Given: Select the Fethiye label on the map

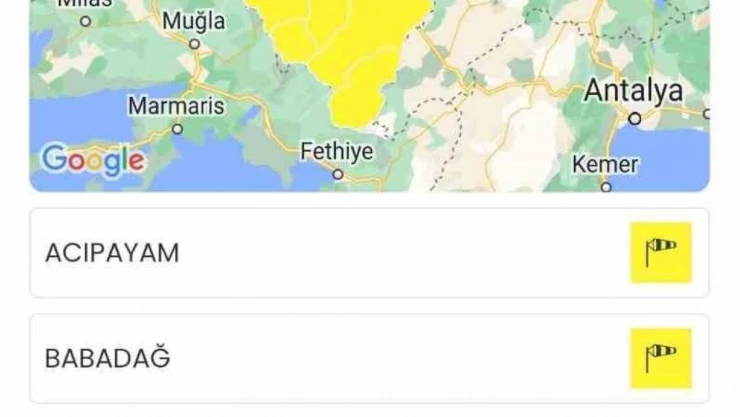Looking at the screenshot, I should (337, 151).
